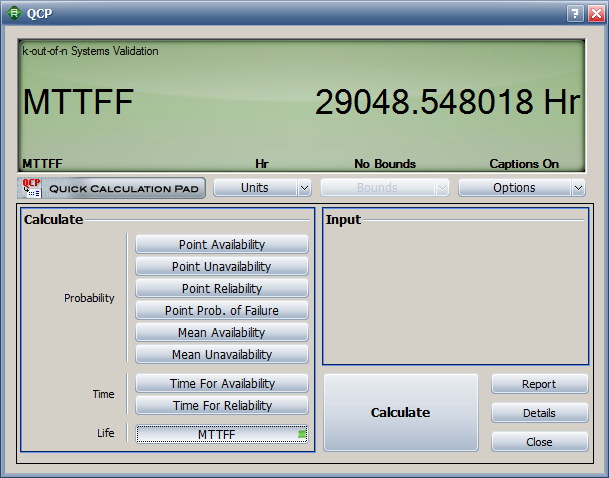Open the Units menu button
This screenshot has width=609, height=478.
pos(255,188)
